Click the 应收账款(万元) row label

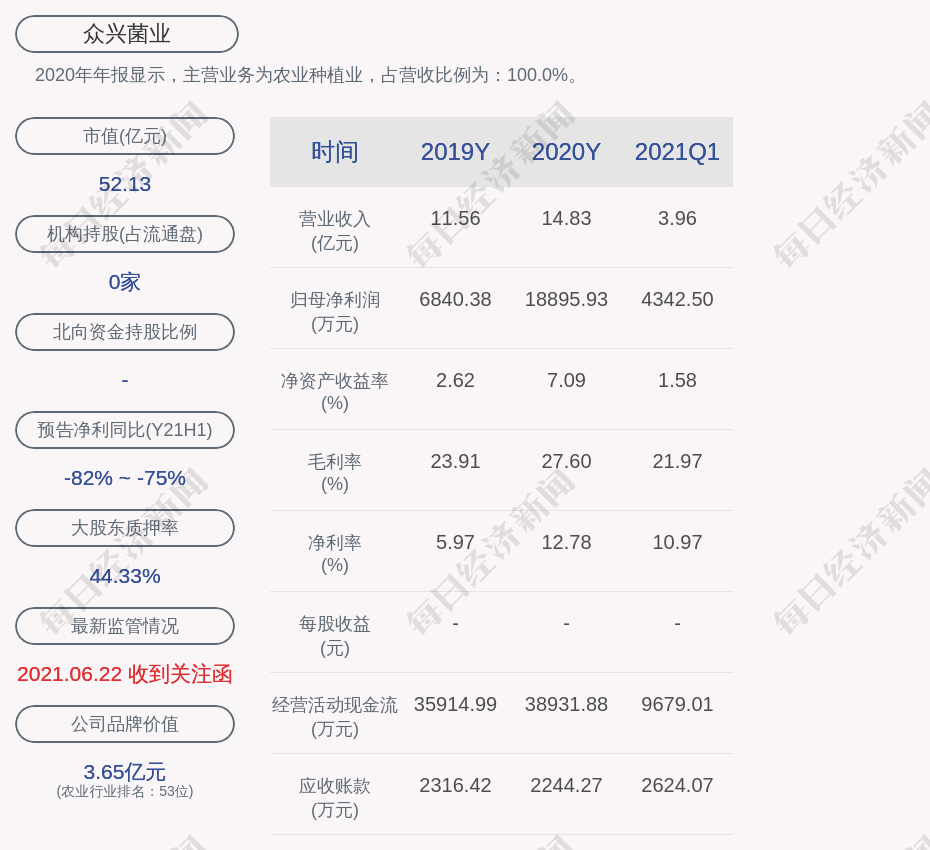[335, 798]
